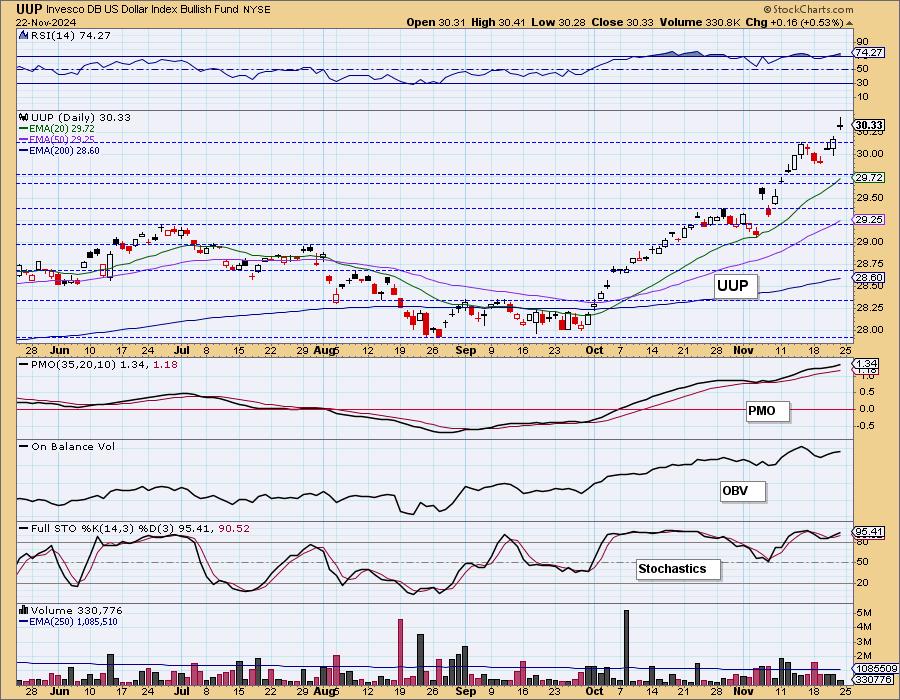Click the PMO annotation label box

pyautogui.click(x=767, y=411)
